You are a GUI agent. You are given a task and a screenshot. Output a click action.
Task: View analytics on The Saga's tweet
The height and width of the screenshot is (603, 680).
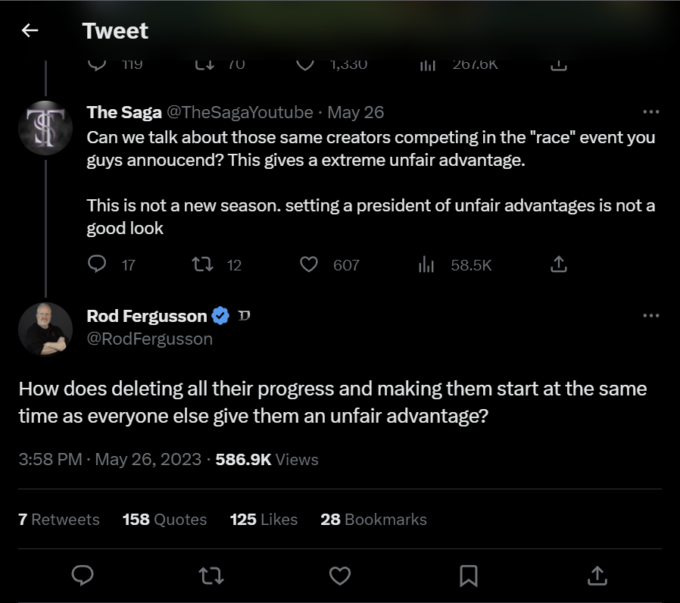click(427, 264)
